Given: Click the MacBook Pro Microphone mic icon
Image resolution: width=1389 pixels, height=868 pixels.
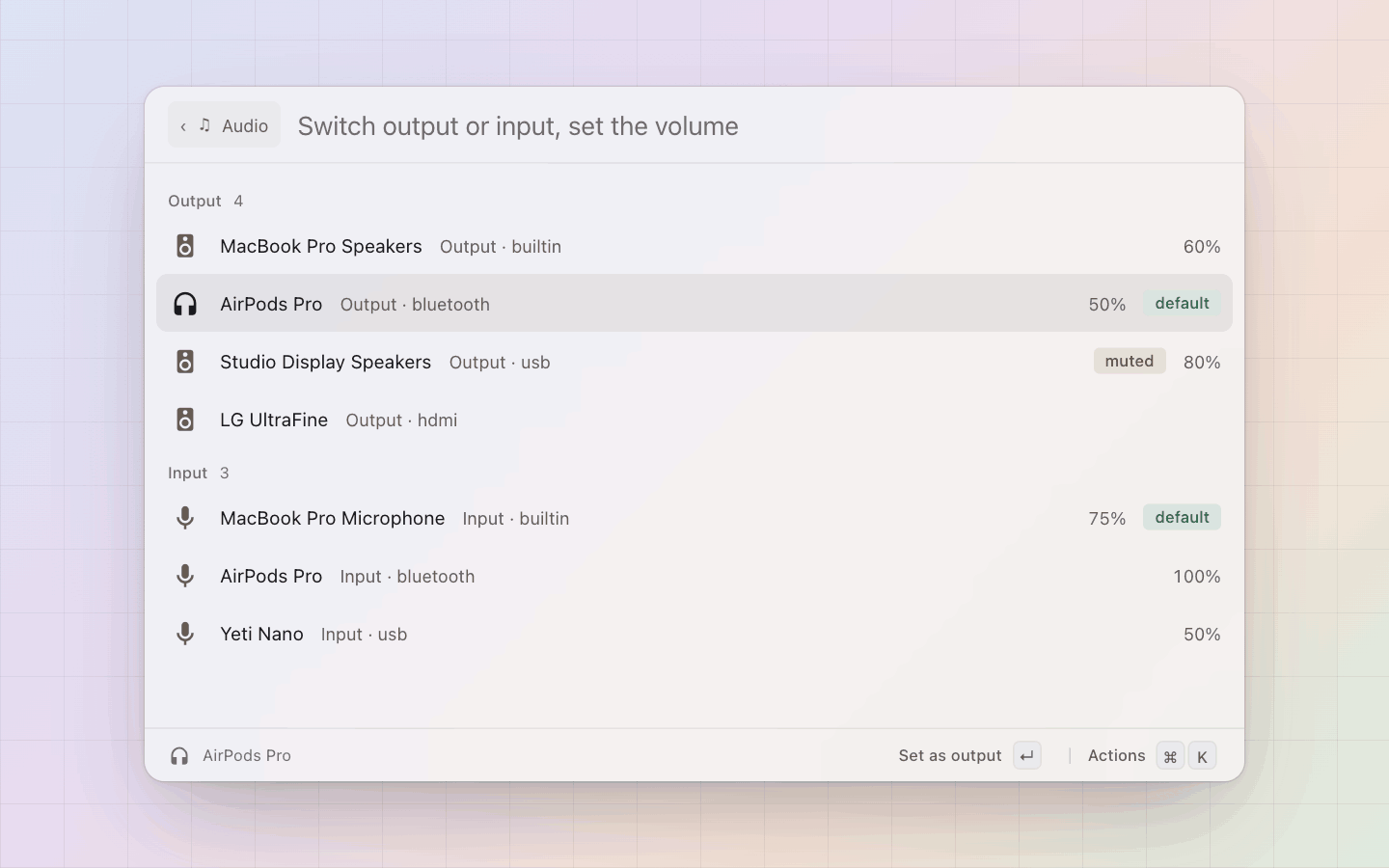Looking at the screenshot, I should pyautogui.click(x=185, y=518).
